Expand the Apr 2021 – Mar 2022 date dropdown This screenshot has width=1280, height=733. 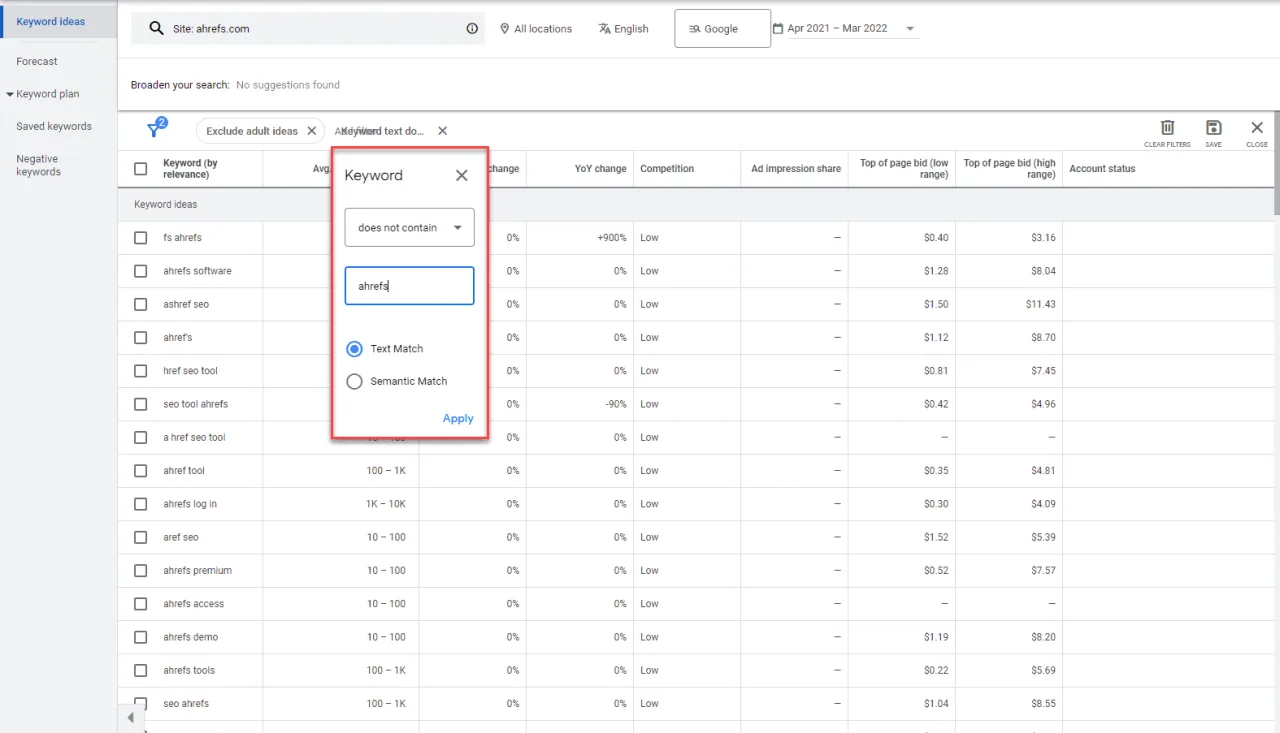point(908,28)
